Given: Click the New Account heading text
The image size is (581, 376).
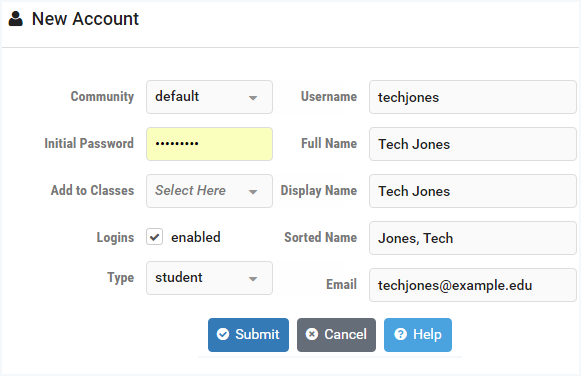Looking at the screenshot, I should 85,19.
